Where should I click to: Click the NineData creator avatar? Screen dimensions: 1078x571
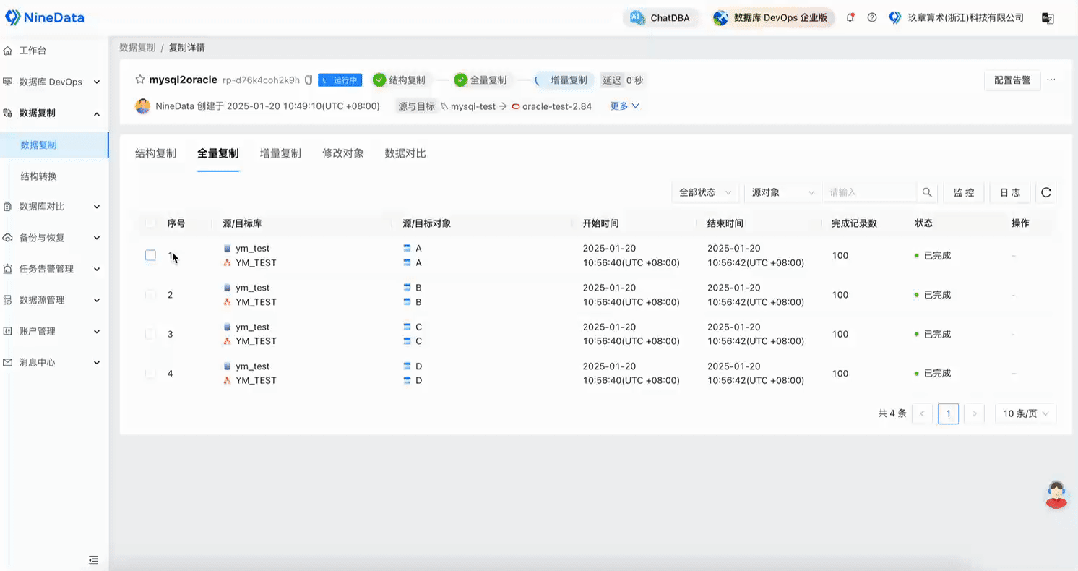(x=142, y=106)
